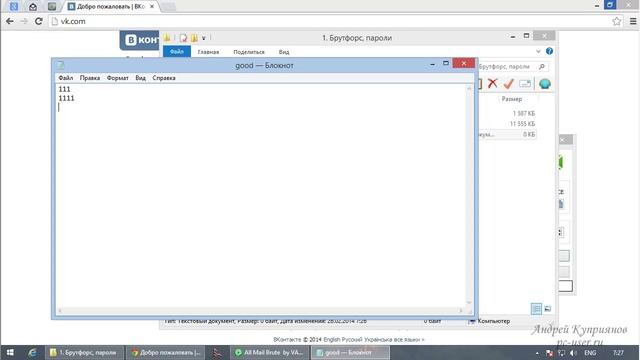
Task: Open the blue Файл tab in Explorer ribbon
Action: [x=177, y=51]
